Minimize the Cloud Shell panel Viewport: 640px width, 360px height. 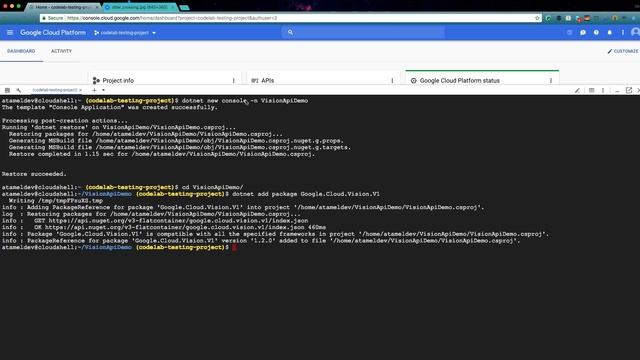point(617,90)
